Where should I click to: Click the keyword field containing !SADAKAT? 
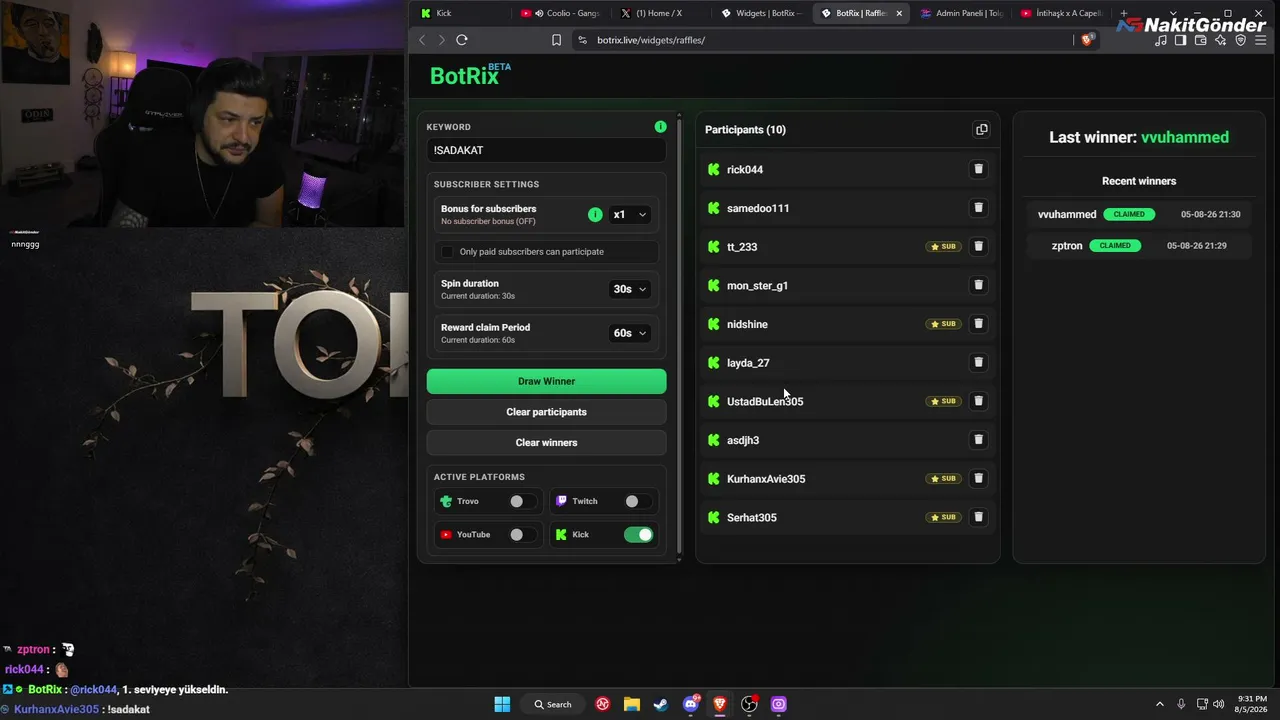pyautogui.click(x=546, y=150)
